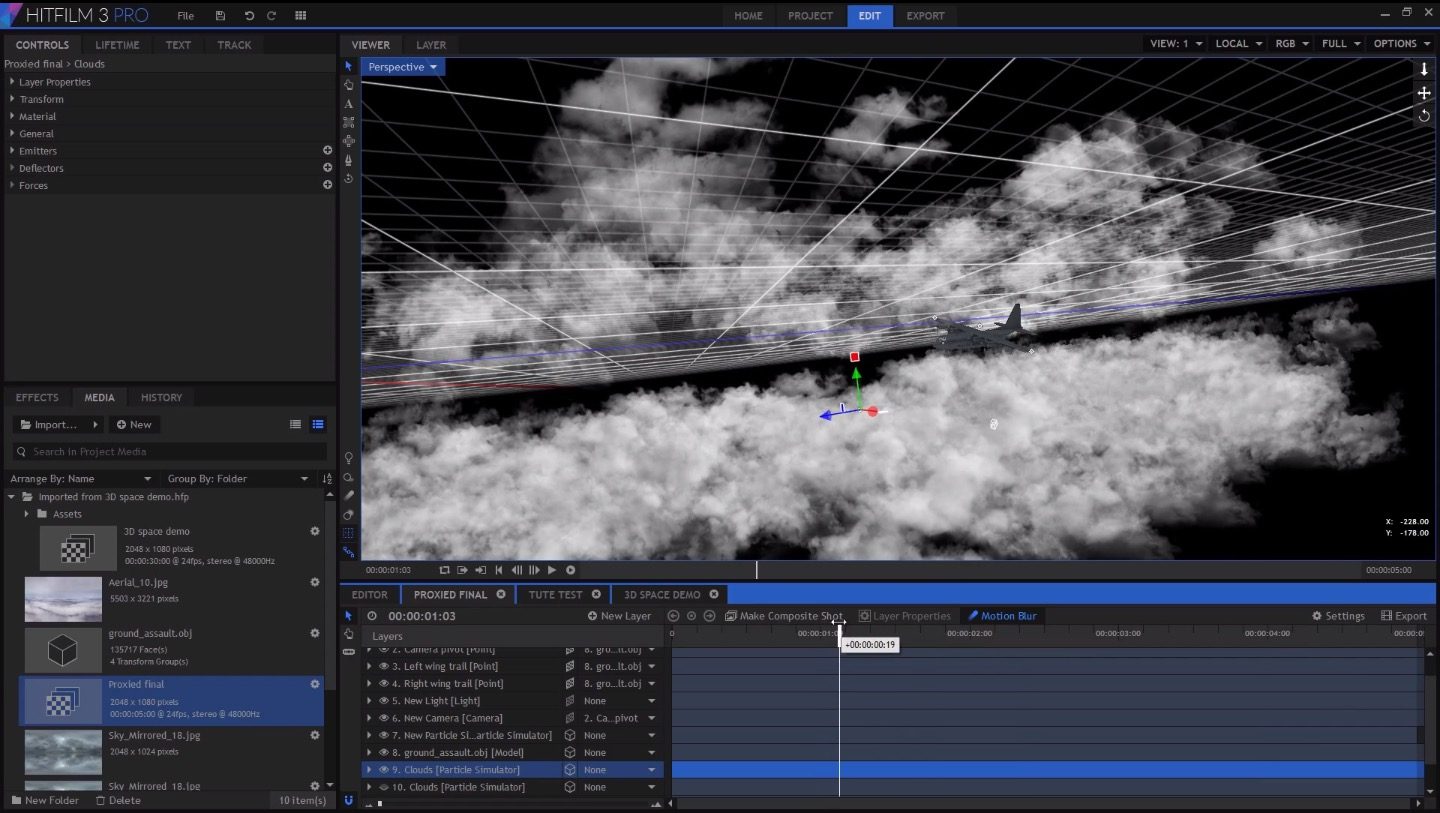The height and width of the screenshot is (813, 1440).
Task: Click the viewer dolly down-arrow icon
Action: 1424,69
